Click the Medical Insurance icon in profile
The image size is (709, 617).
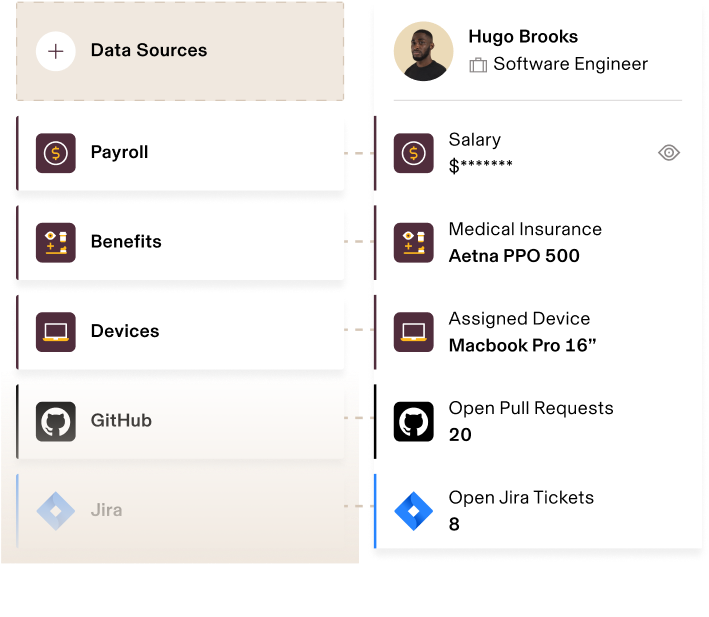pyautogui.click(x=413, y=242)
